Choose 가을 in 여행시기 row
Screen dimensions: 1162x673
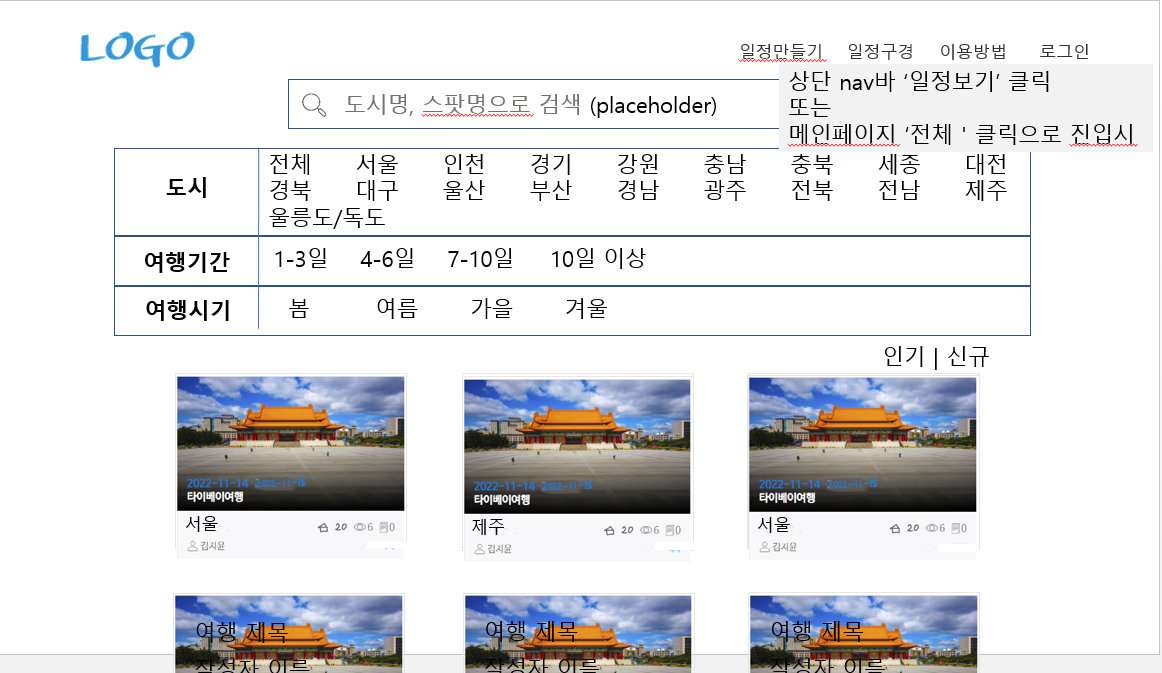point(491,308)
